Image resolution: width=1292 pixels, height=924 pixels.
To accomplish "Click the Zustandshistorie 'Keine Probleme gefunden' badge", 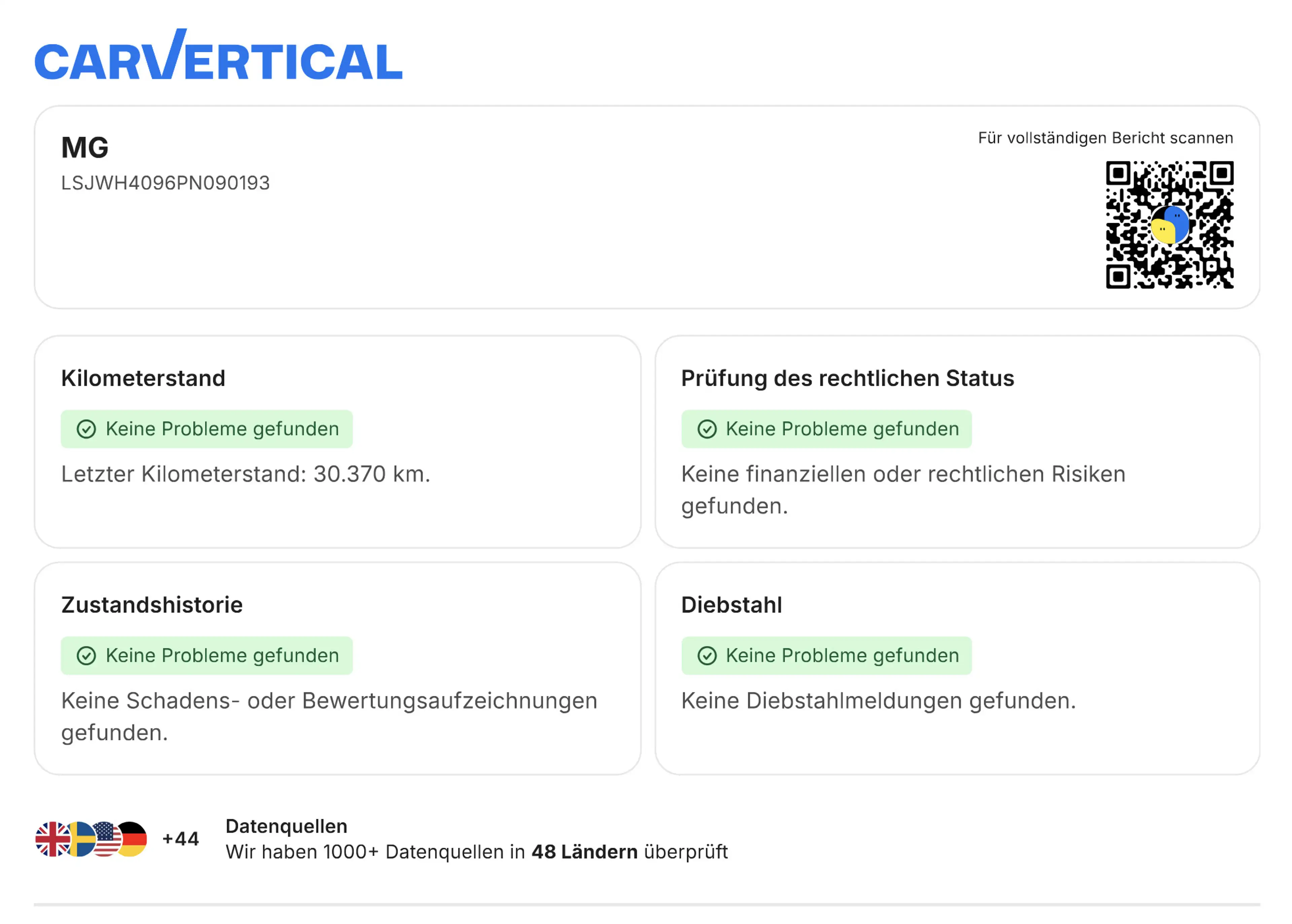I will [x=207, y=655].
